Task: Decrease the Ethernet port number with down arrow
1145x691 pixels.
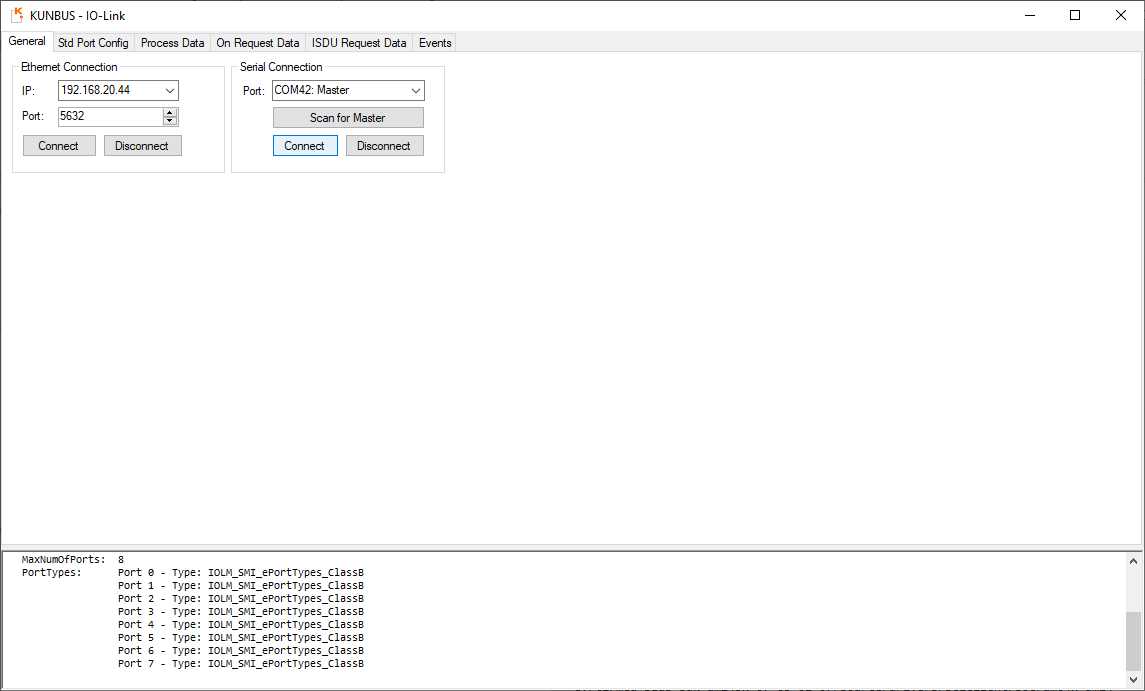Action: pos(170,121)
